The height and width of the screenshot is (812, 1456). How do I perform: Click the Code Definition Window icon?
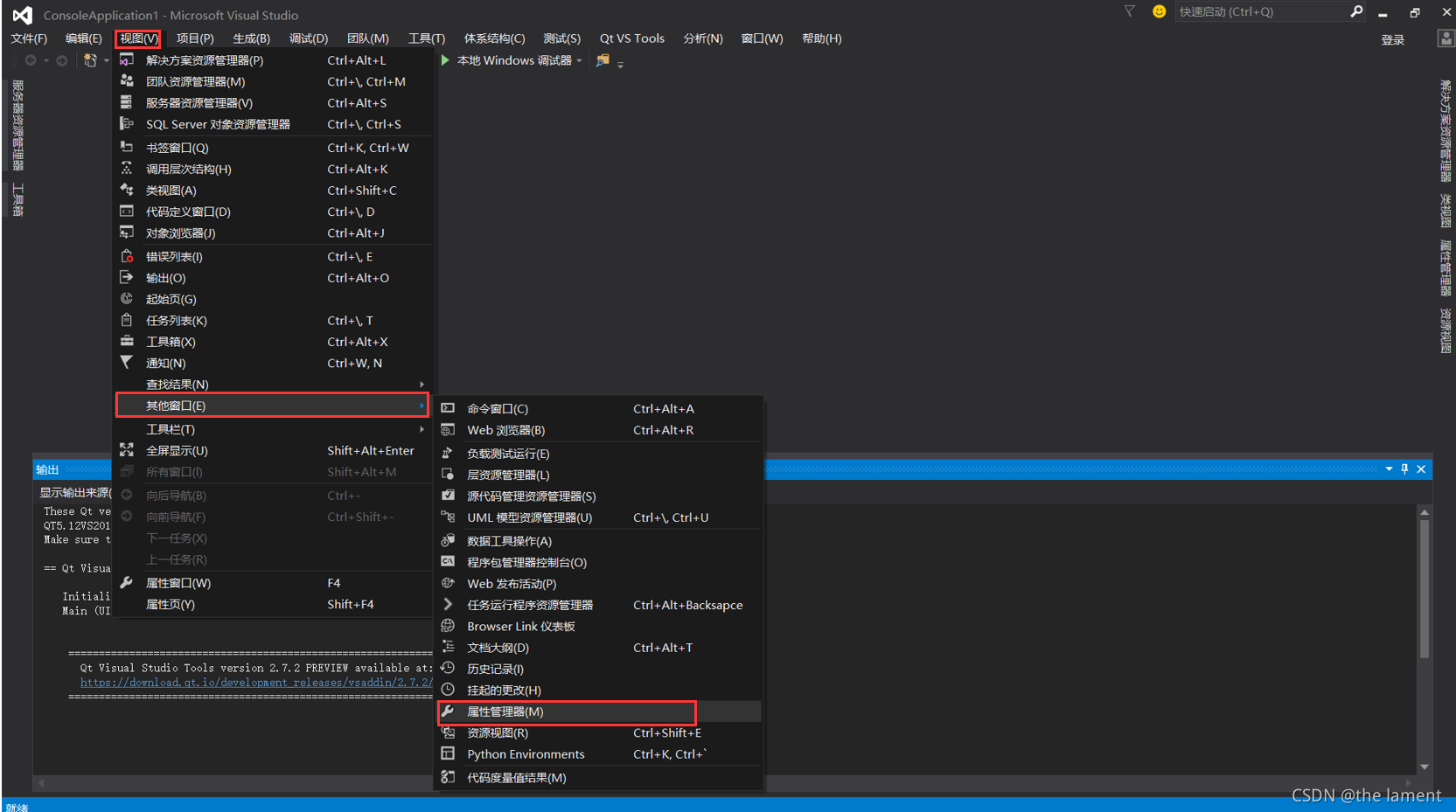coord(127,212)
